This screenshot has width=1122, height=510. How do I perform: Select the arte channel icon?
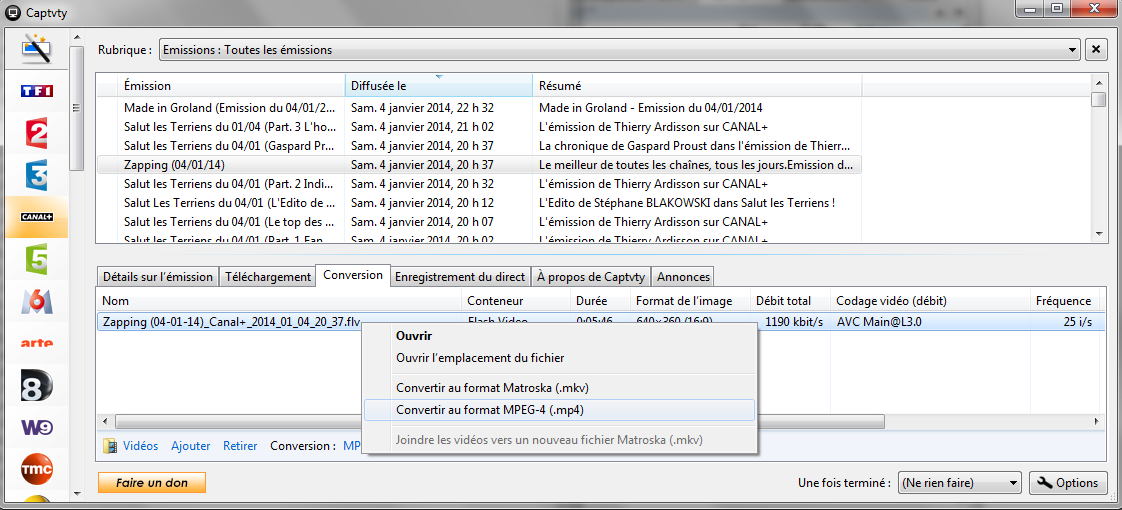point(36,343)
